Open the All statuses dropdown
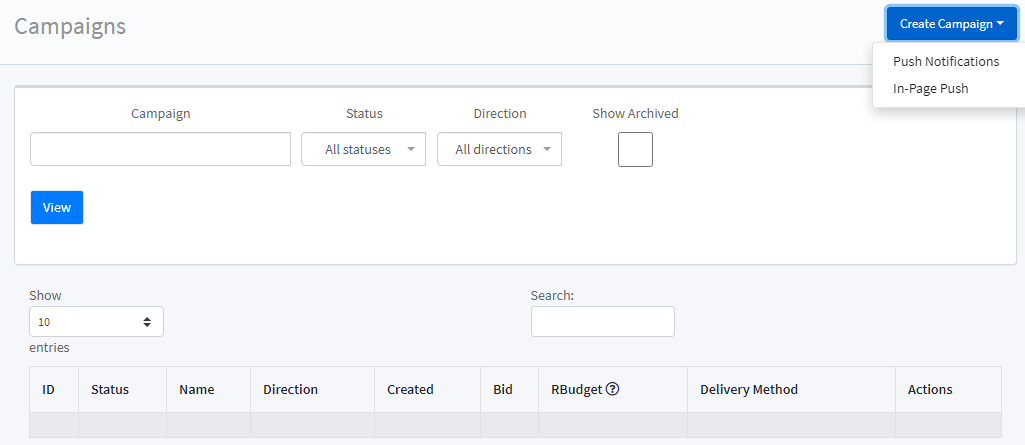The width and height of the screenshot is (1025, 445). pyautogui.click(x=363, y=149)
